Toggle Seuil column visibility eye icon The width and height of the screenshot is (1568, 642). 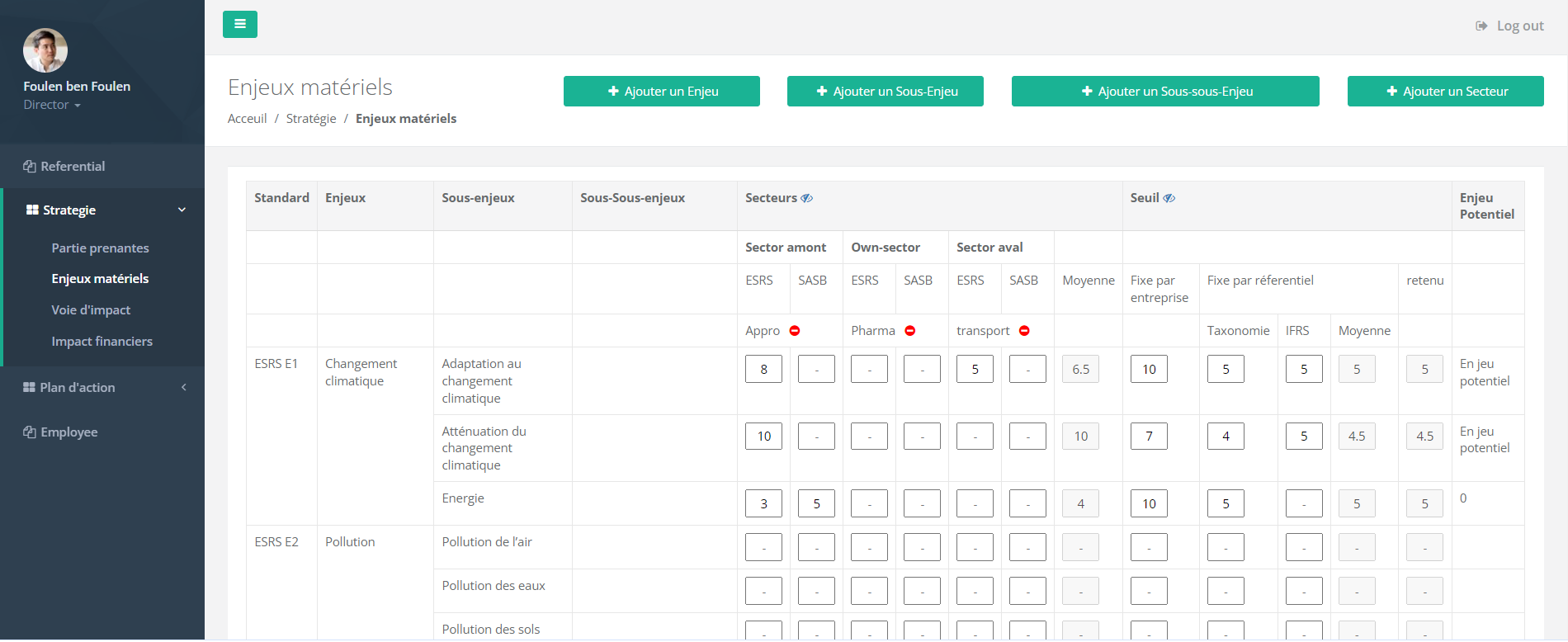pos(1169,198)
